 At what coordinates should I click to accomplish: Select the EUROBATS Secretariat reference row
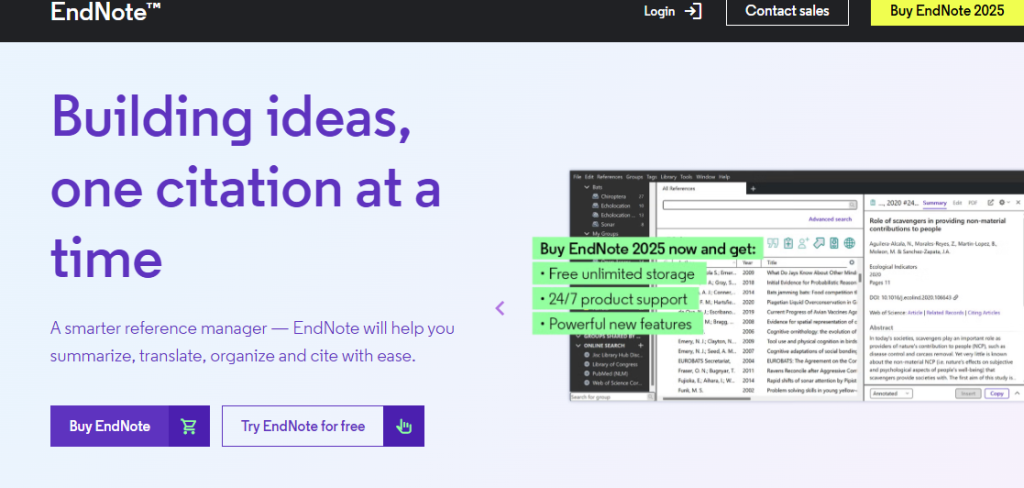pyautogui.click(x=758, y=361)
